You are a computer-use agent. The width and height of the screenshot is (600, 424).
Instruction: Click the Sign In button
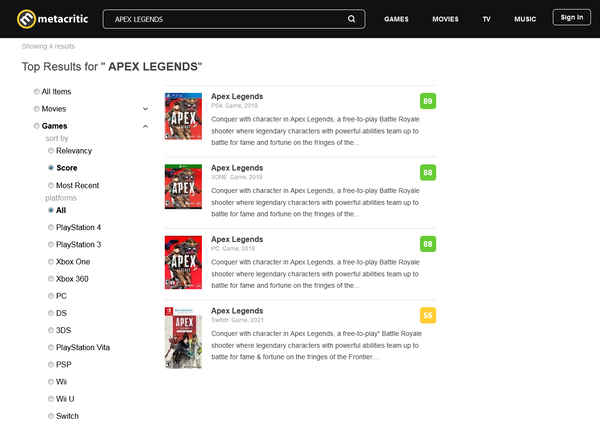click(572, 17)
